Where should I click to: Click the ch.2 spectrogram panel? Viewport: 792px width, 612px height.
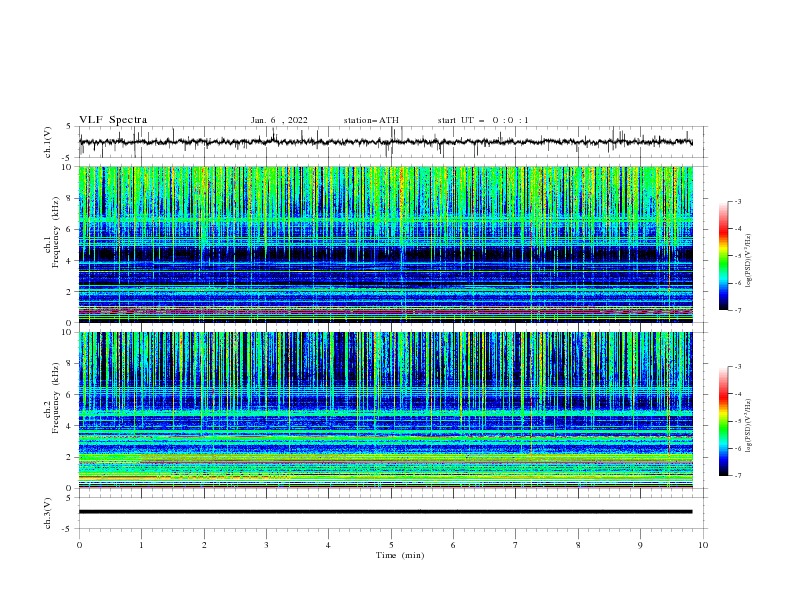(386, 410)
